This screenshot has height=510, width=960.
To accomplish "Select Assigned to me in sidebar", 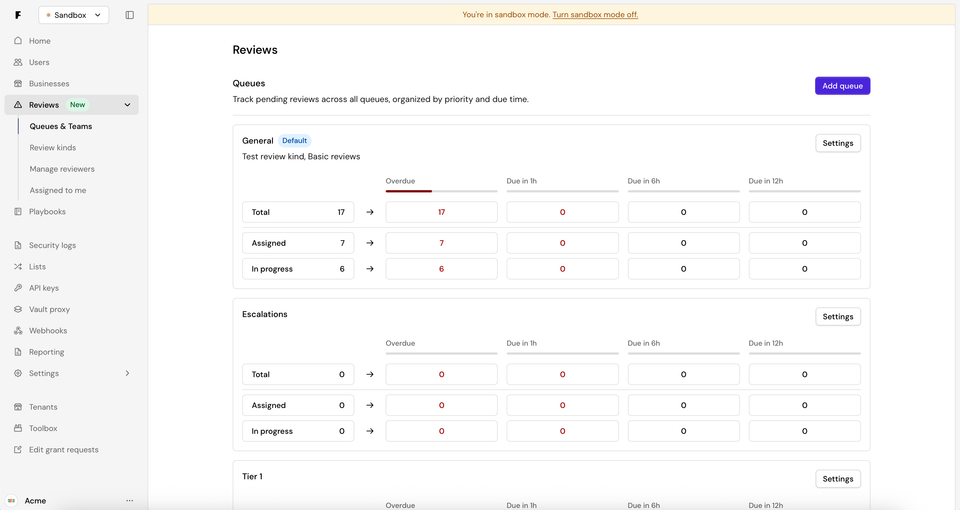I will coord(58,190).
